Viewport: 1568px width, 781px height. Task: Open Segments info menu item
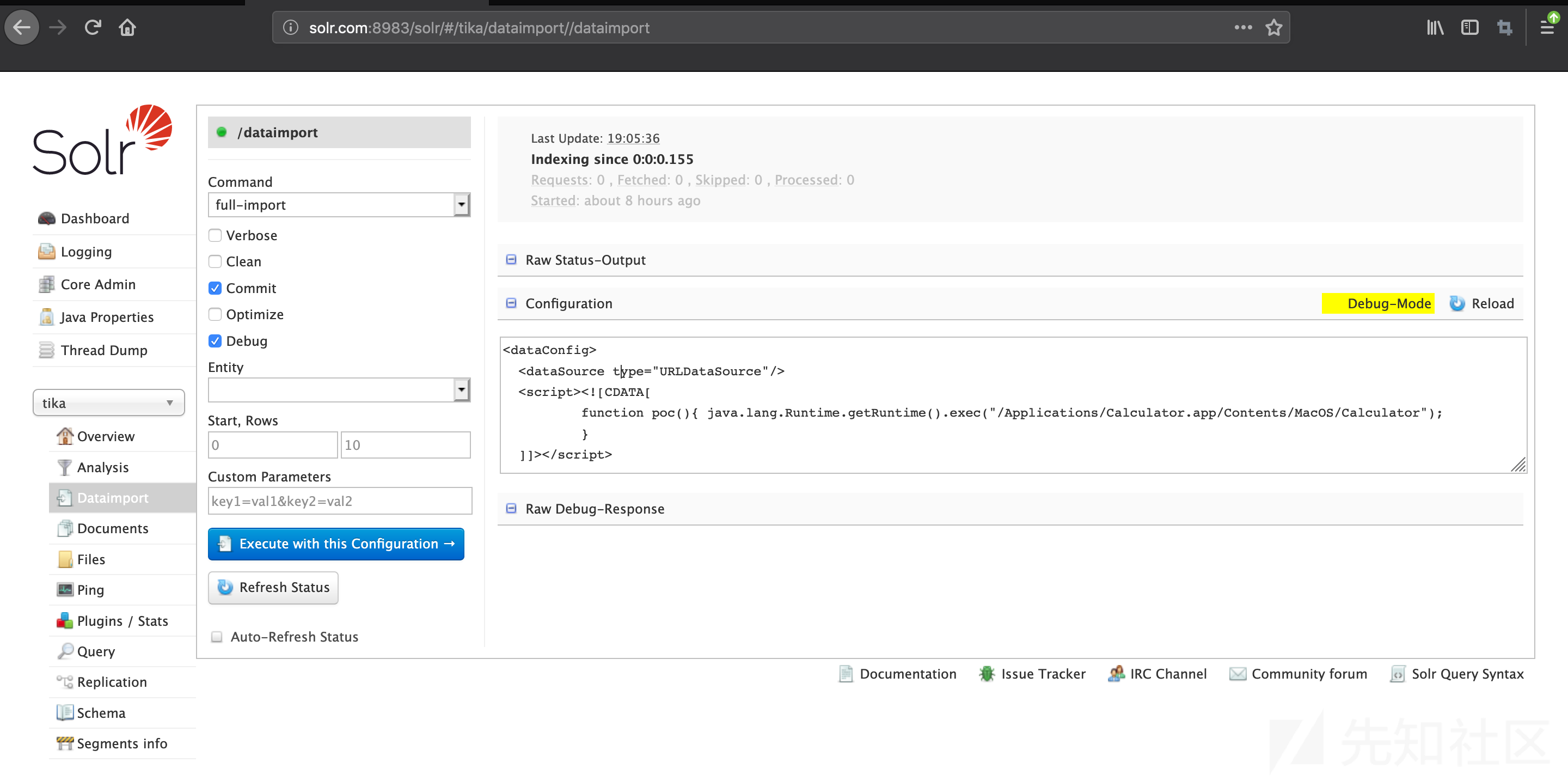pyautogui.click(x=122, y=743)
